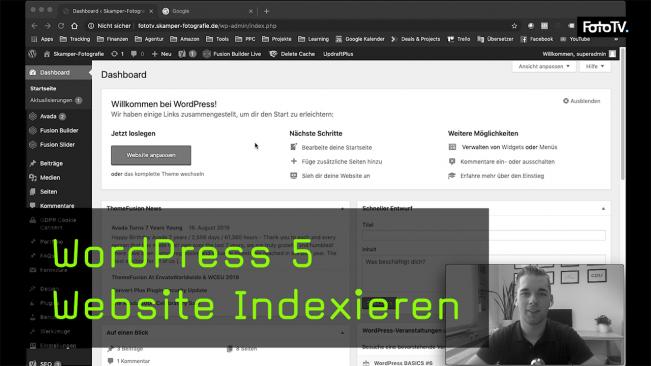Image resolution: width=651 pixels, height=366 pixels.
Task: Open the Willkommen superadmin account menu
Action: pyautogui.click(x=579, y=54)
